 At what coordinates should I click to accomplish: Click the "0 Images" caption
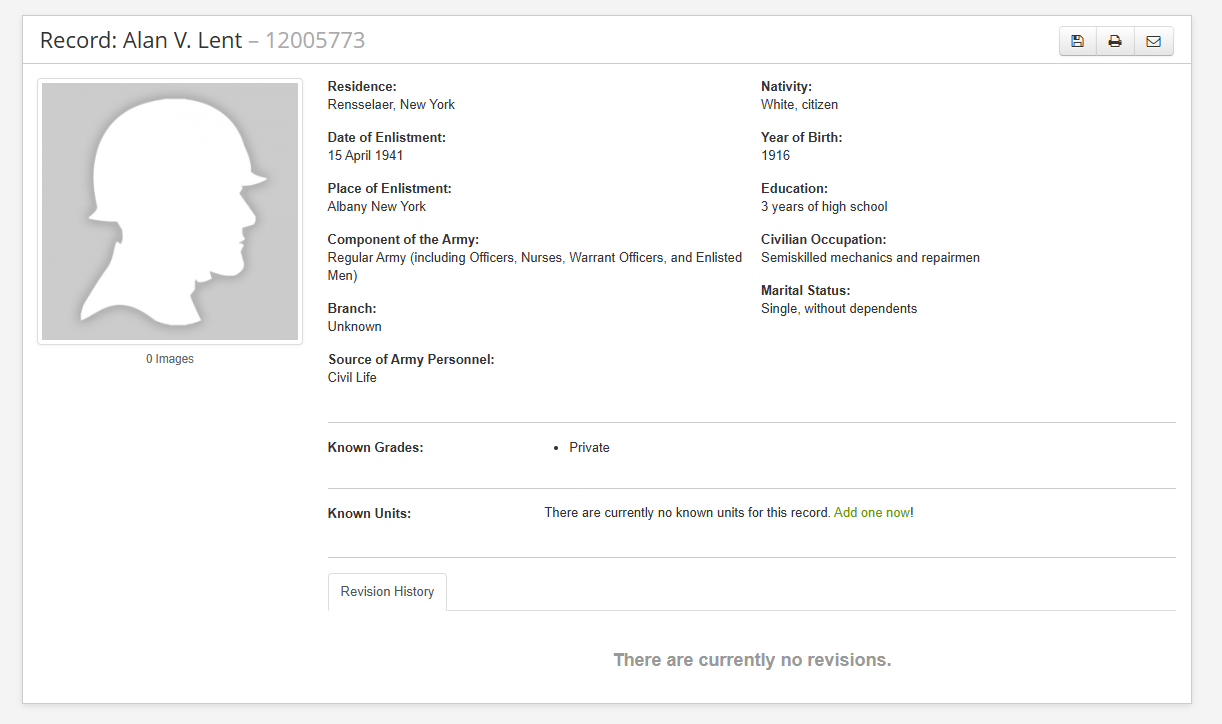170,359
